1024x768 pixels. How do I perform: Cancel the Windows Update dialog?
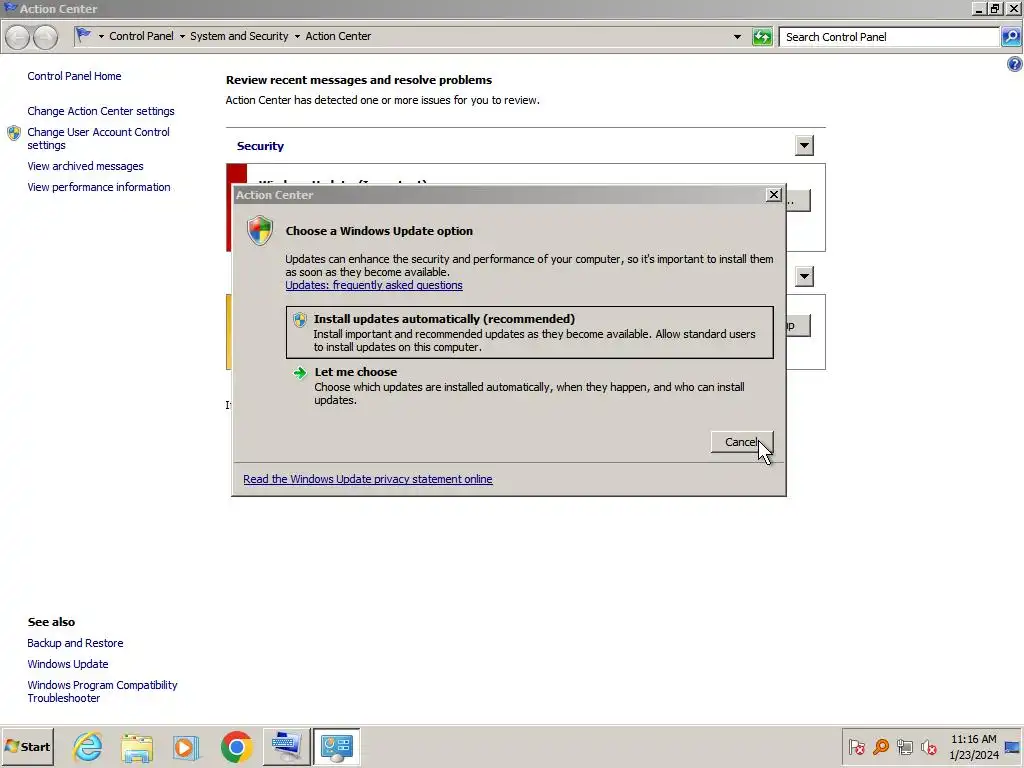742,442
